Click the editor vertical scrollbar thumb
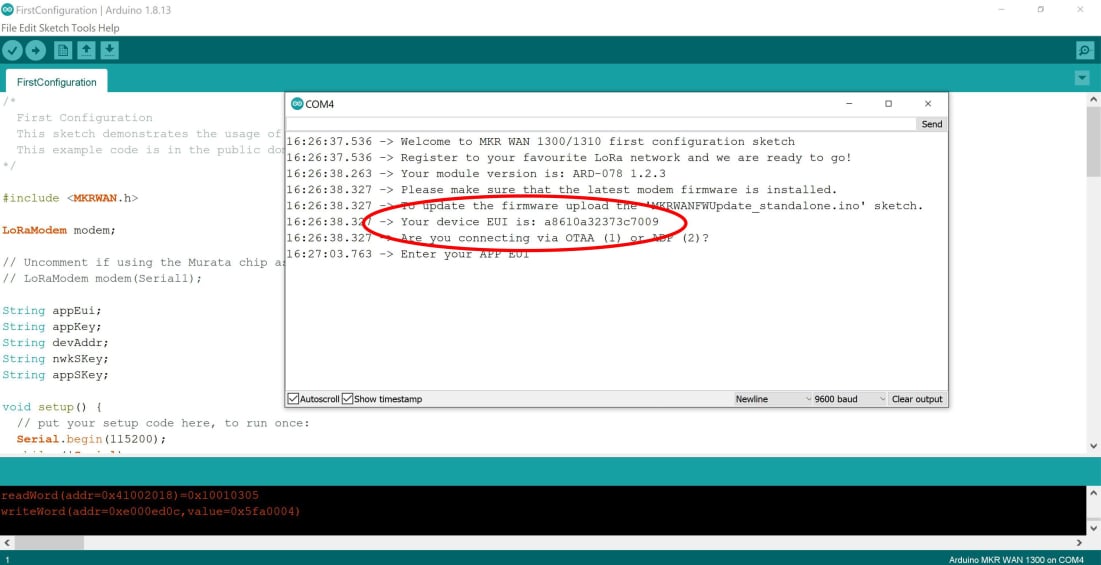Screen dimensions: 1101x565 tap(1094, 142)
